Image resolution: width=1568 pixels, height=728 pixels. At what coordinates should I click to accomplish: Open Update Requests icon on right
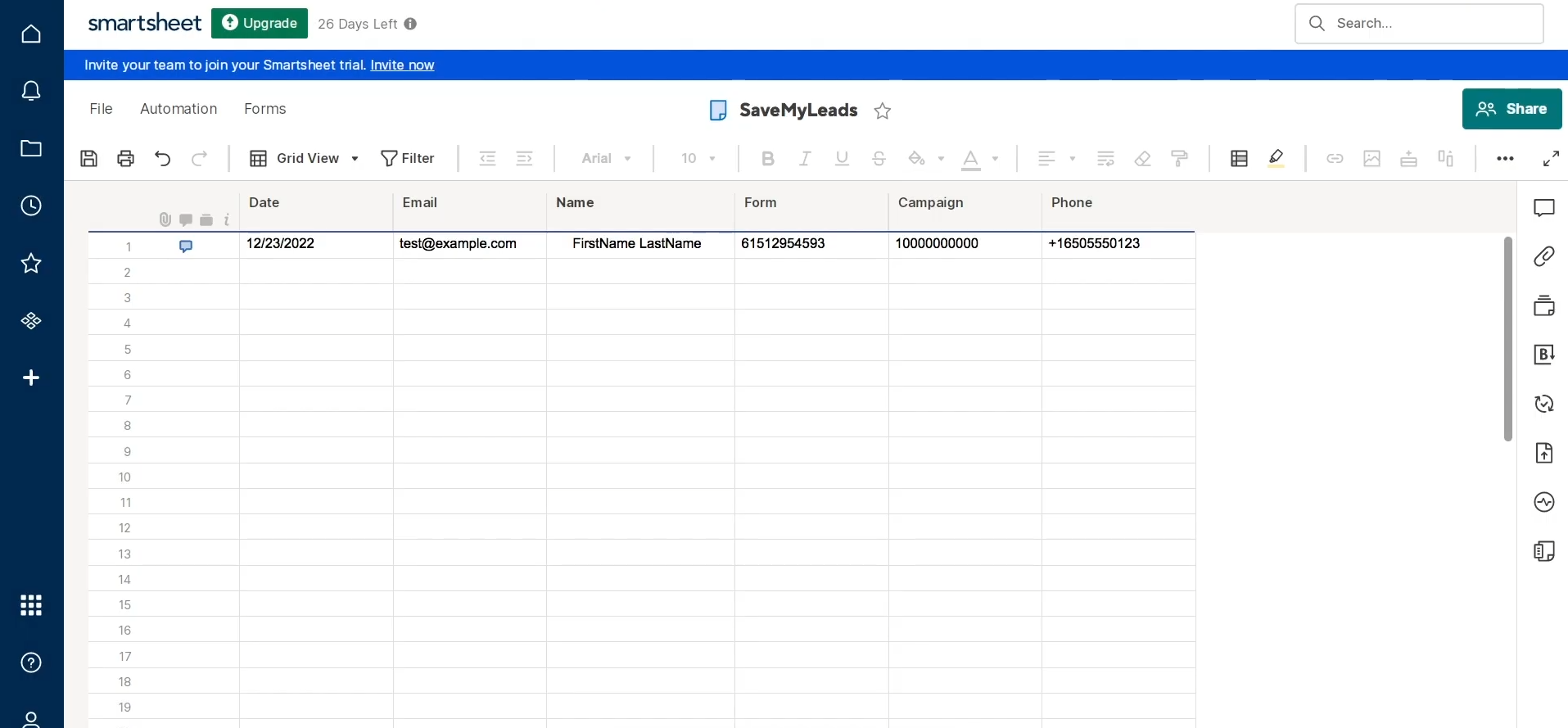point(1543,404)
